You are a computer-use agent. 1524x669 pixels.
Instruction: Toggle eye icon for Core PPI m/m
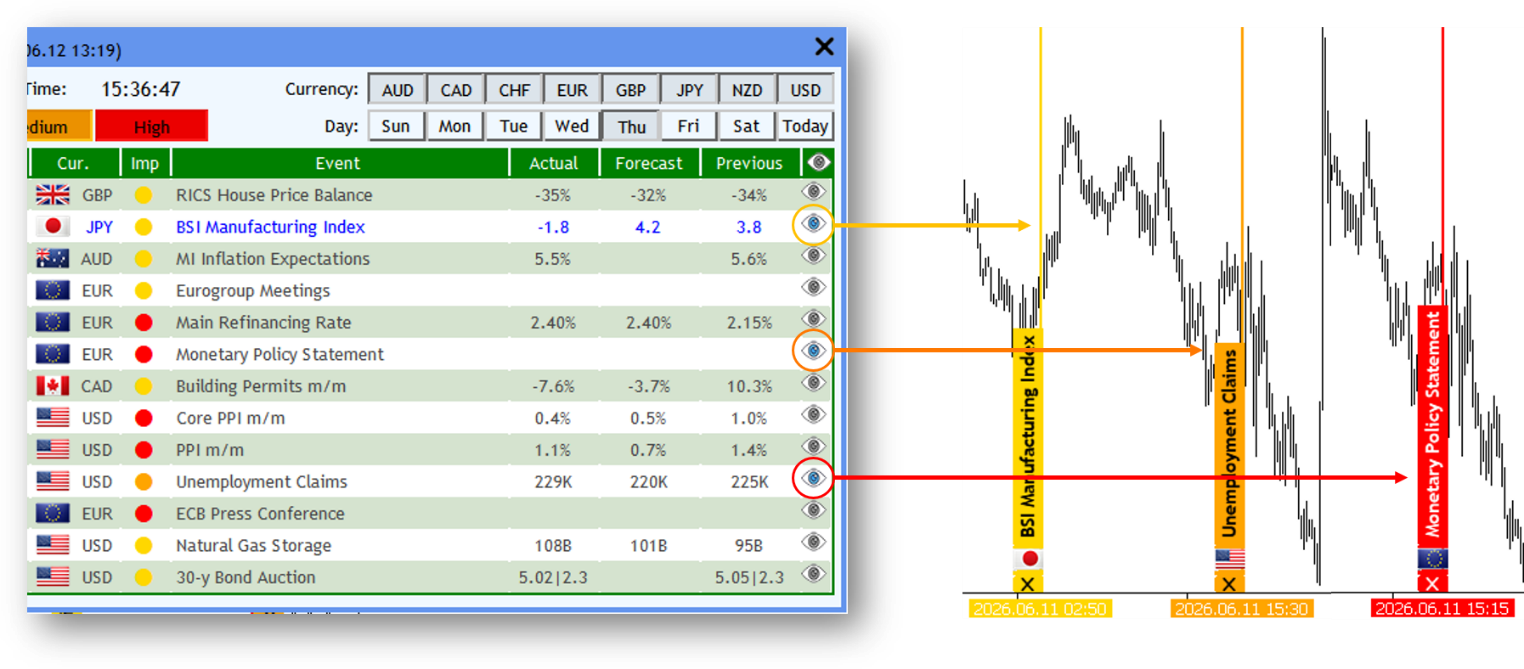[815, 414]
